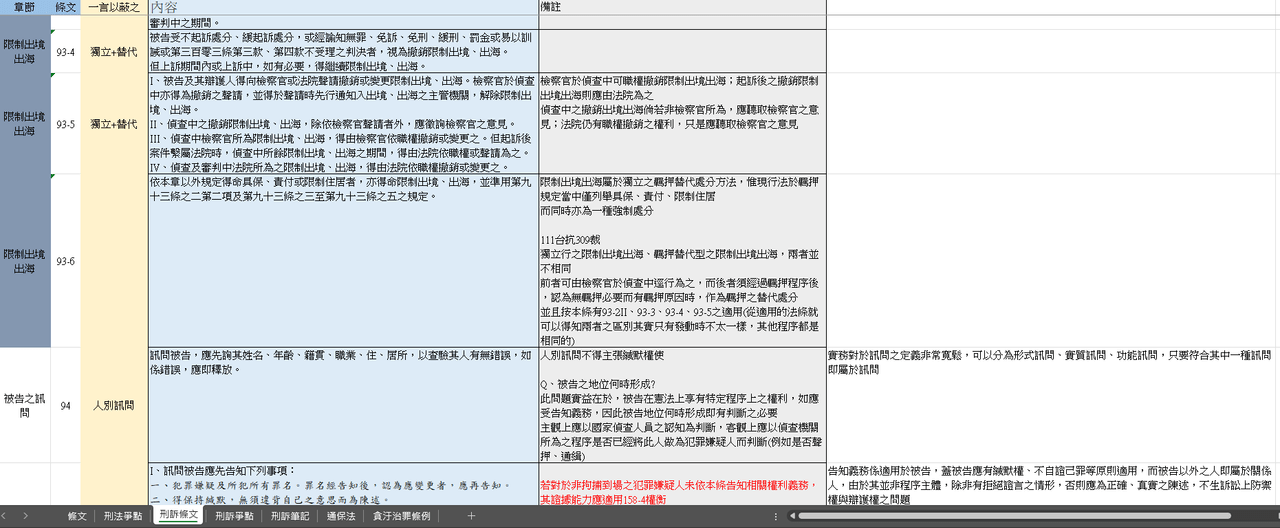Select the 一言以蔽之 header cell
Viewport: 1280px width, 528px height.
[113, 7]
